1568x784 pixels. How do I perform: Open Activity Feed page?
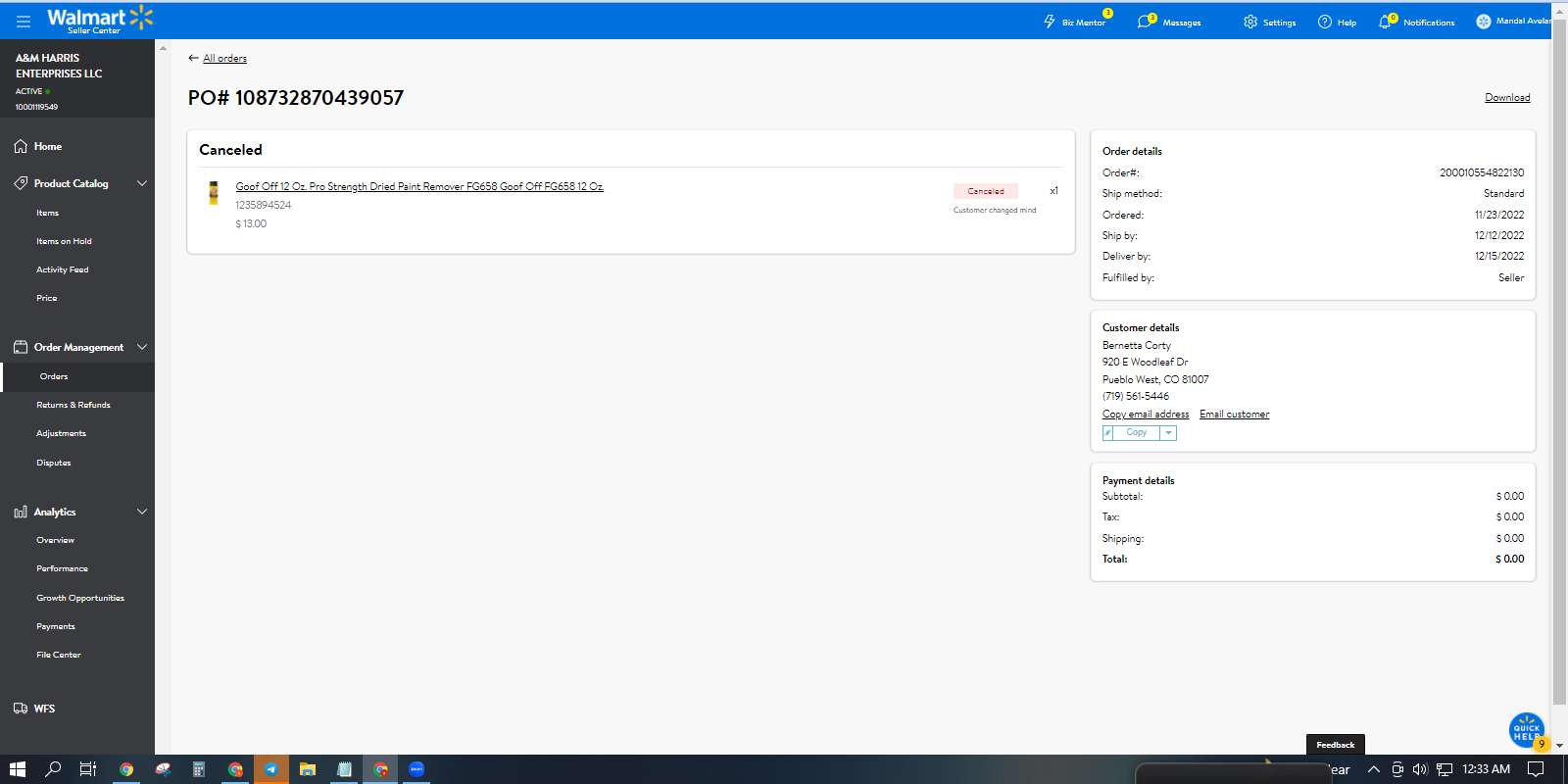[62, 269]
